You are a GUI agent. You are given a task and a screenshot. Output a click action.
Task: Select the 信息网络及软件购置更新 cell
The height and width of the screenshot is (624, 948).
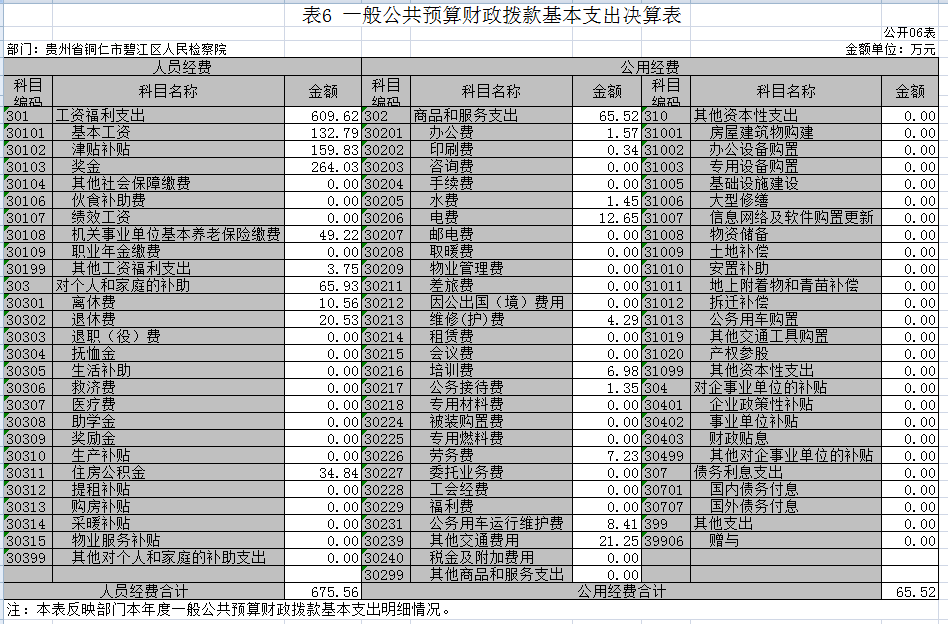tap(791, 217)
